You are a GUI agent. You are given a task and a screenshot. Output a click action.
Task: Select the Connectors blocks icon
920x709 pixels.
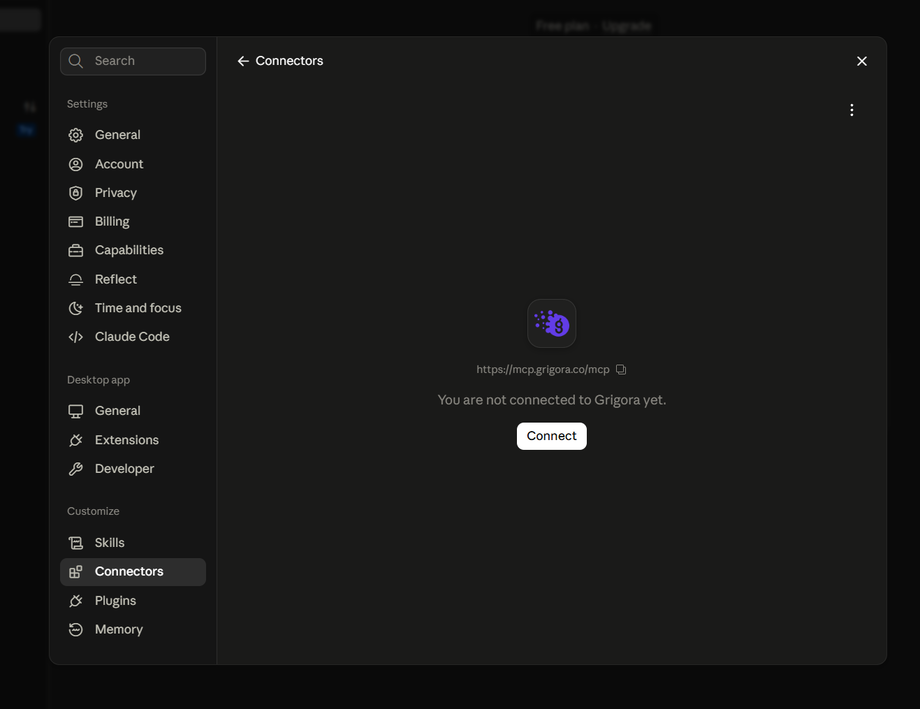tap(76, 572)
